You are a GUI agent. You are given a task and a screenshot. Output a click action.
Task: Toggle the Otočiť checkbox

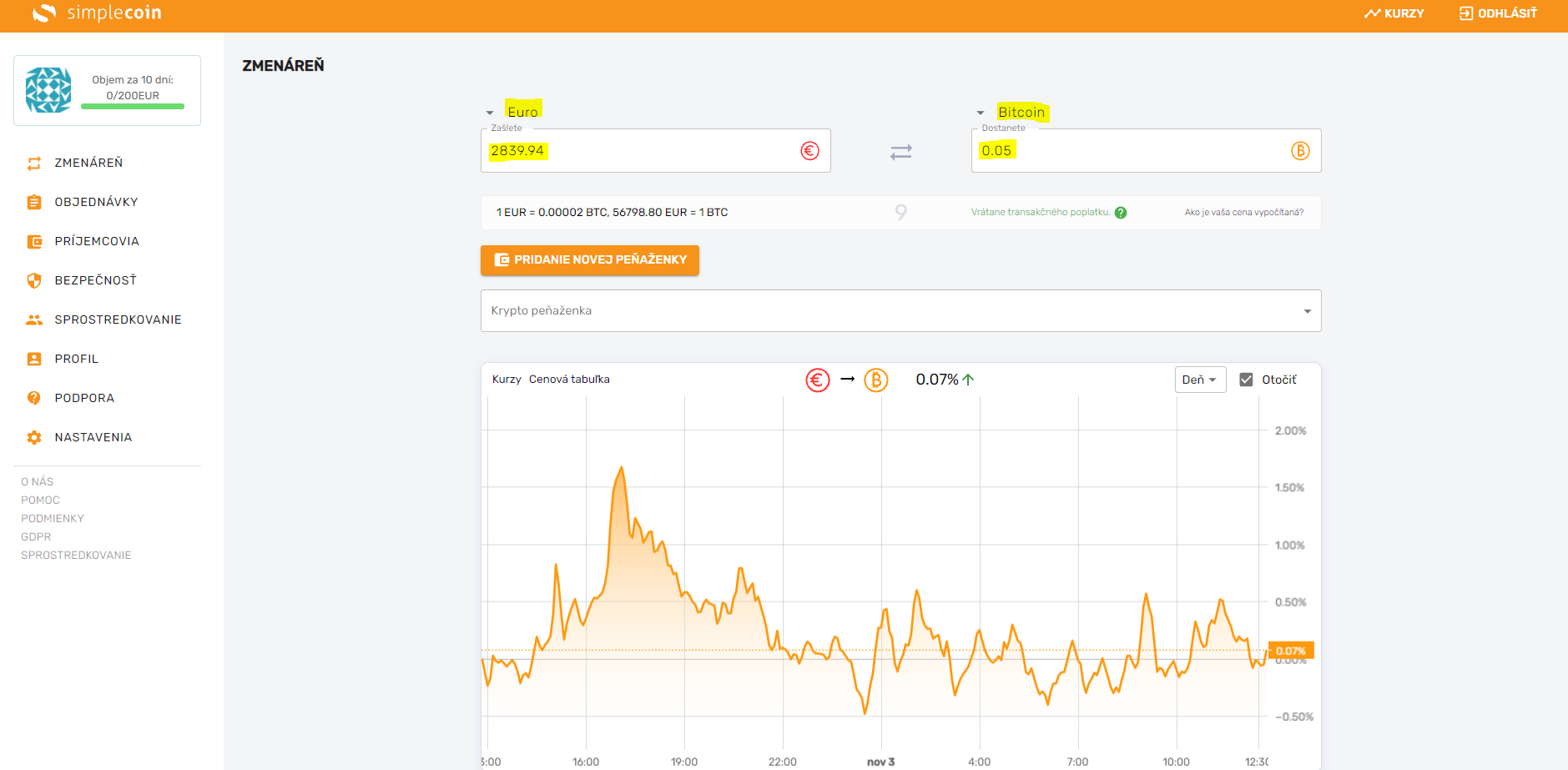[1246, 380]
